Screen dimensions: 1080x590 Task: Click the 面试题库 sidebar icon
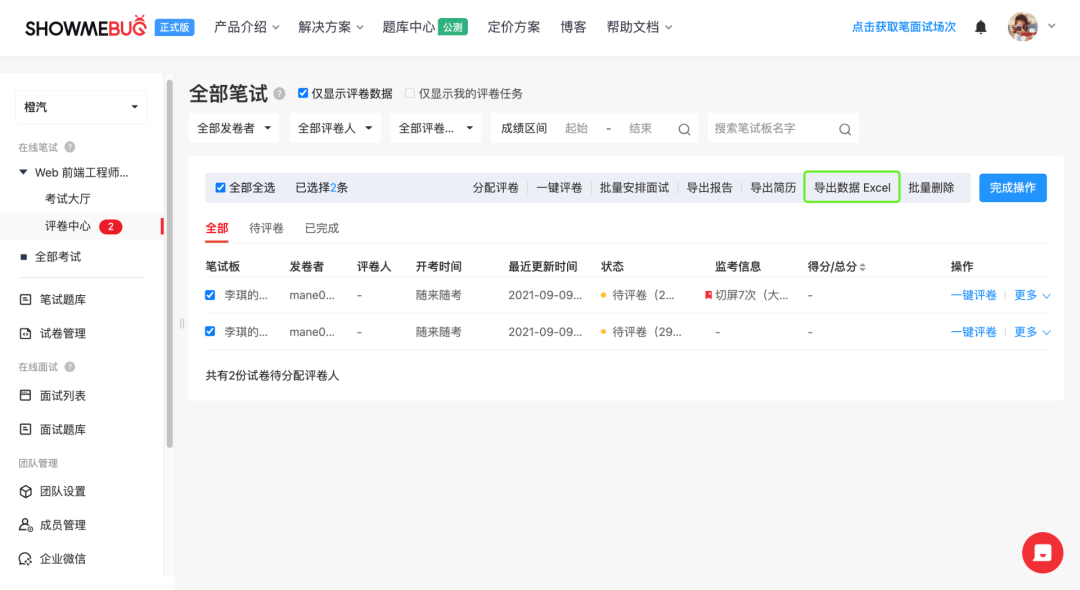point(25,429)
